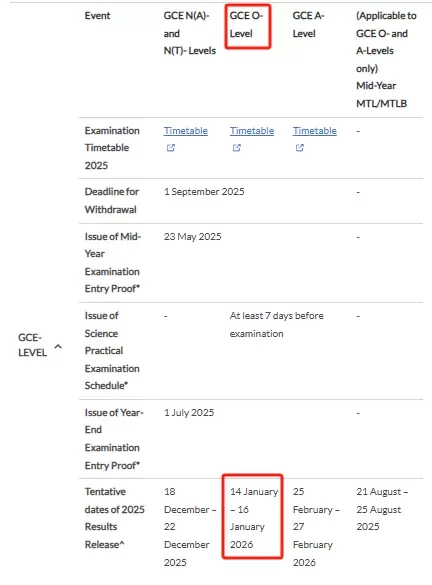Click the GCE A-Level column header
432x585 pixels.
pyautogui.click(x=308, y=25)
